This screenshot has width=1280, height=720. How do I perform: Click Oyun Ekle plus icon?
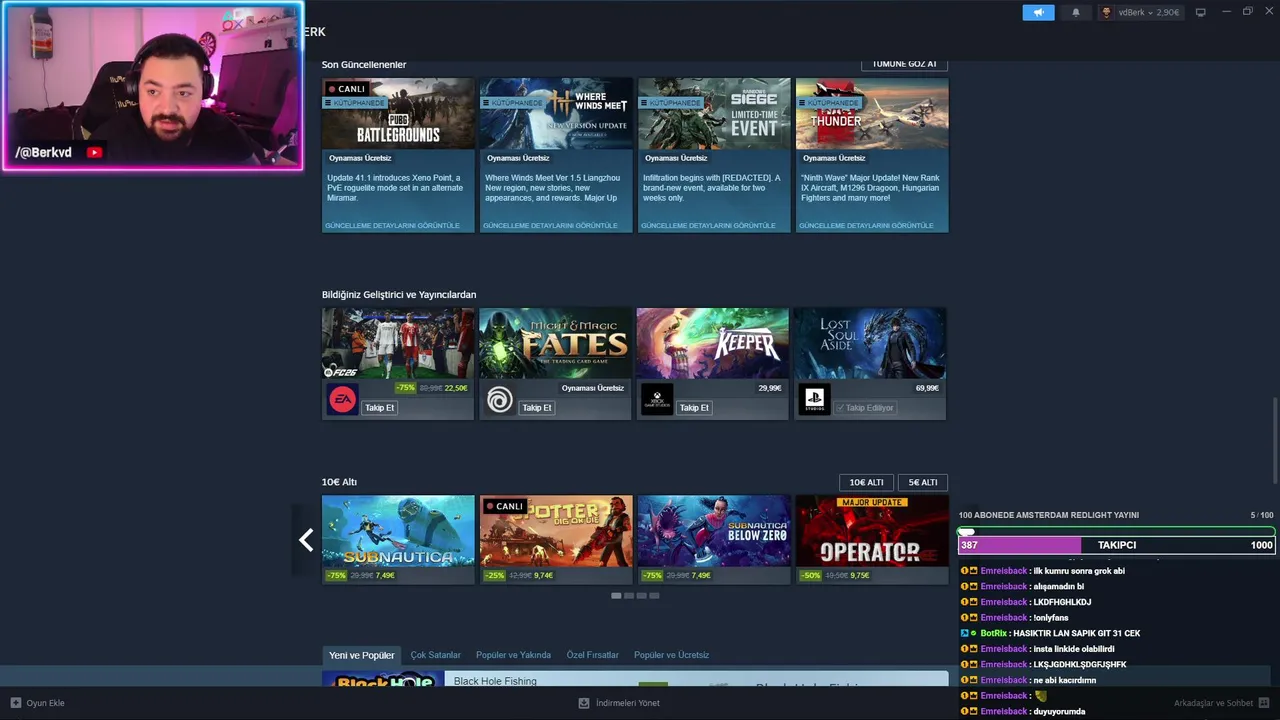[15, 703]
